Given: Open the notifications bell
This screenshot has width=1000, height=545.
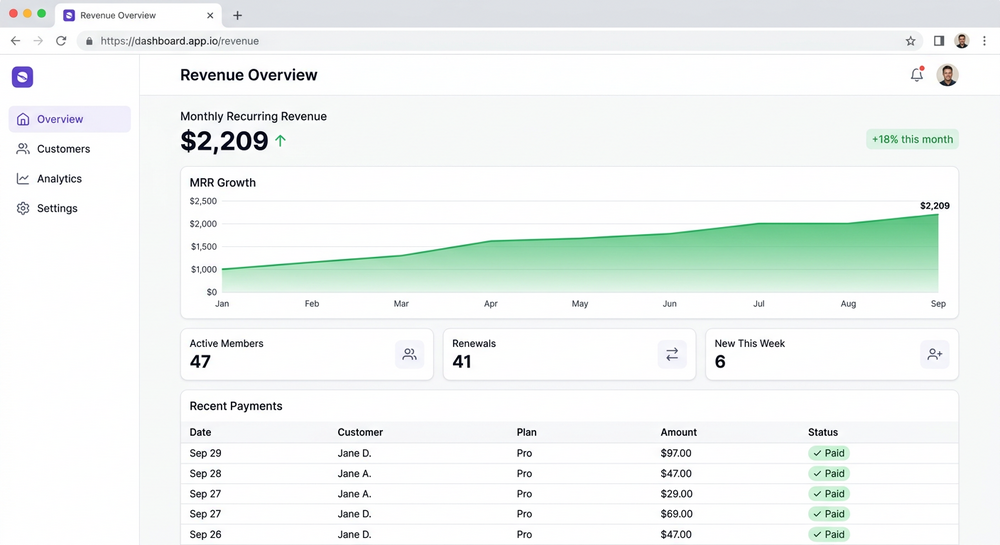Looking at the screenshot, I should pyautogui.click(x=916, y=75).
